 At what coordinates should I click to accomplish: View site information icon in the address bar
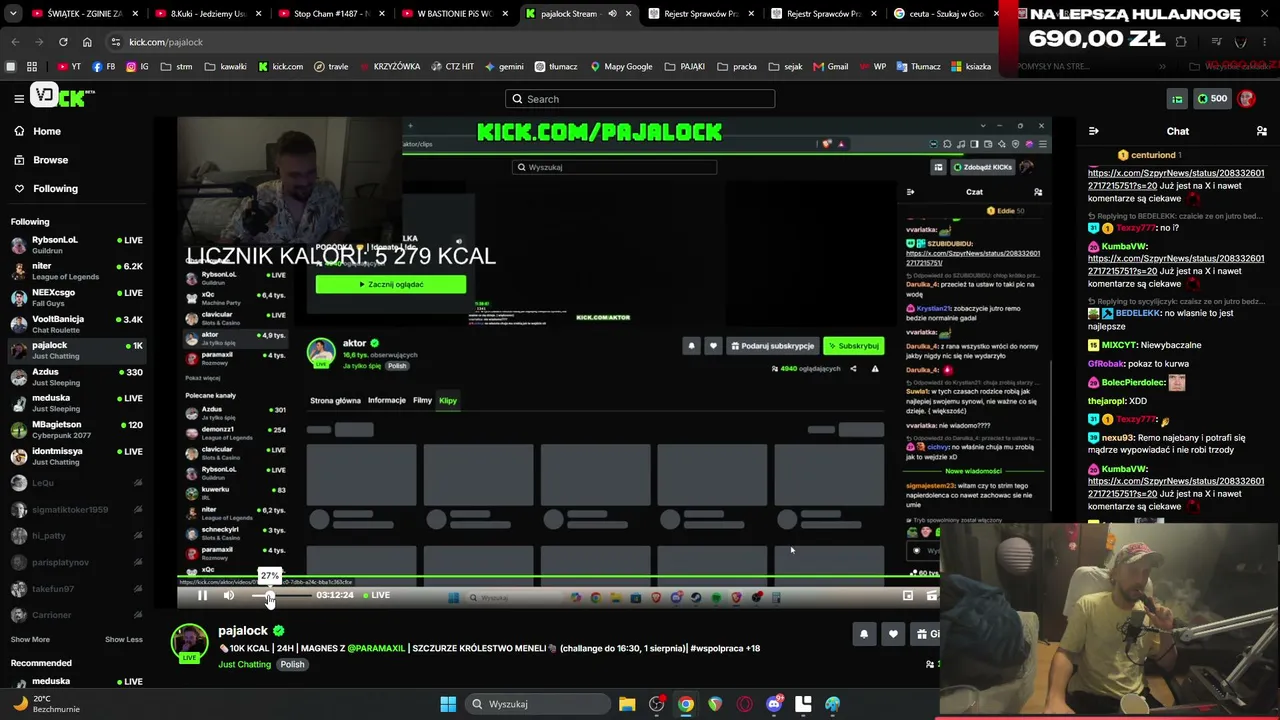click(116, 42)
